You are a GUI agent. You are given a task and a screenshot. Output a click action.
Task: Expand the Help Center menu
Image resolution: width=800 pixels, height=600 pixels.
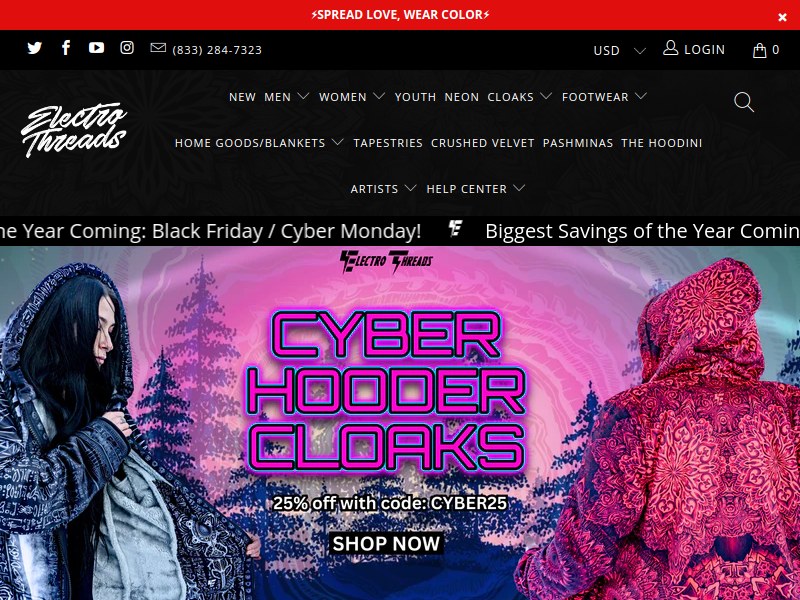pos(476,189)
